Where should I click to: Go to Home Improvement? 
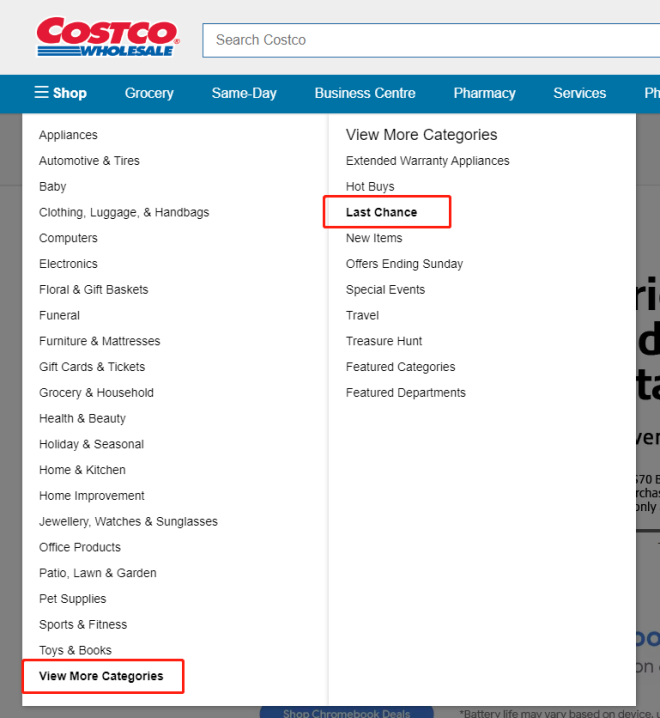[x=92, y=496]
